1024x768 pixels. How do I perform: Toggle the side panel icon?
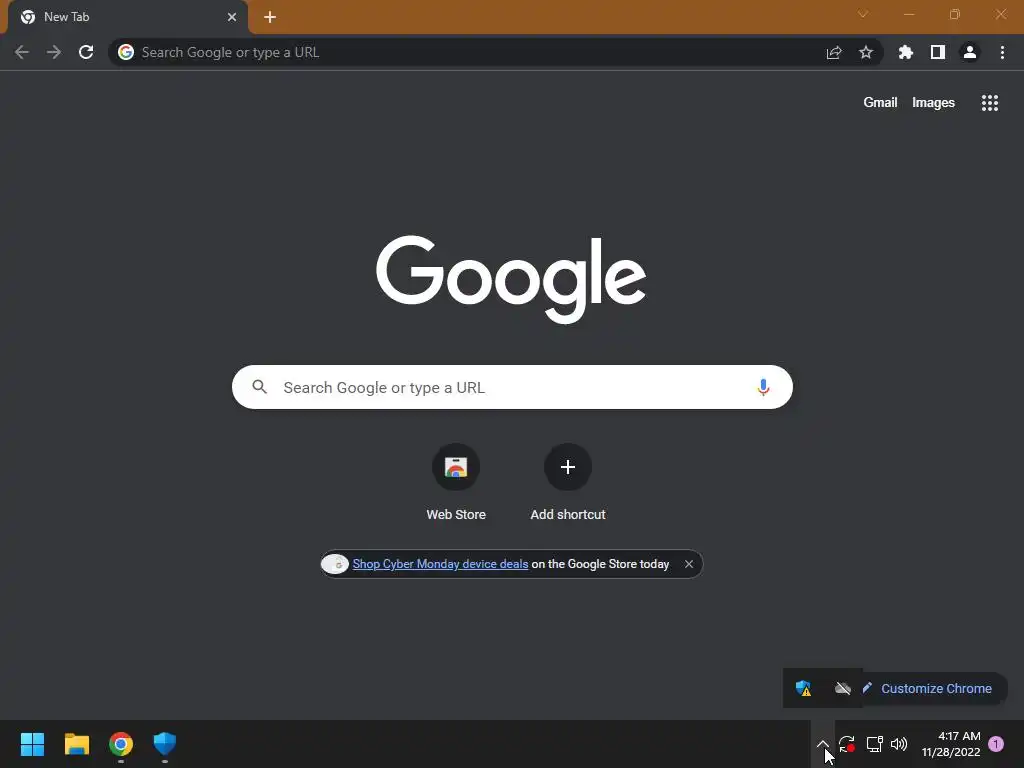938,52
